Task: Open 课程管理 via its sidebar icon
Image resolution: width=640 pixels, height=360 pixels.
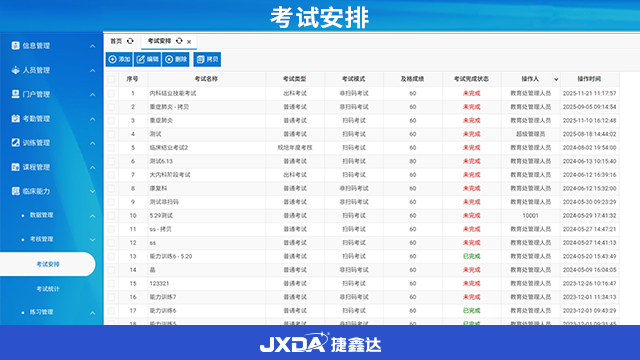Action: (16, 167)
